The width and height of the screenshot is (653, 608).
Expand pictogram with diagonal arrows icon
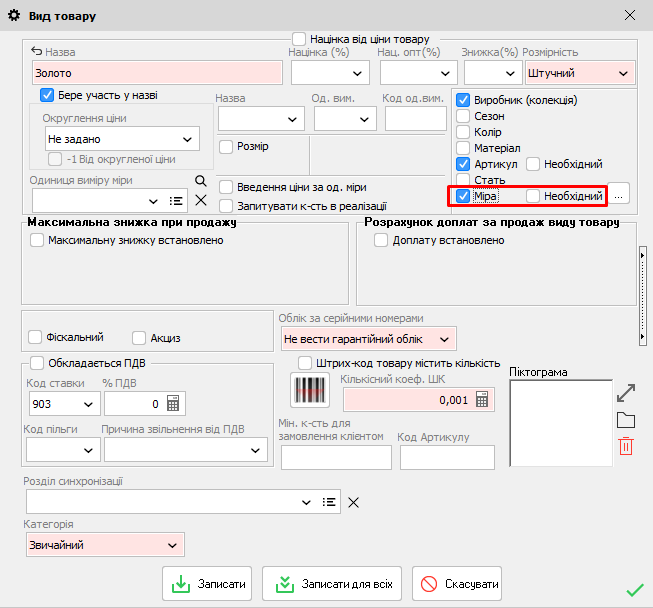[x=626, y=392]
